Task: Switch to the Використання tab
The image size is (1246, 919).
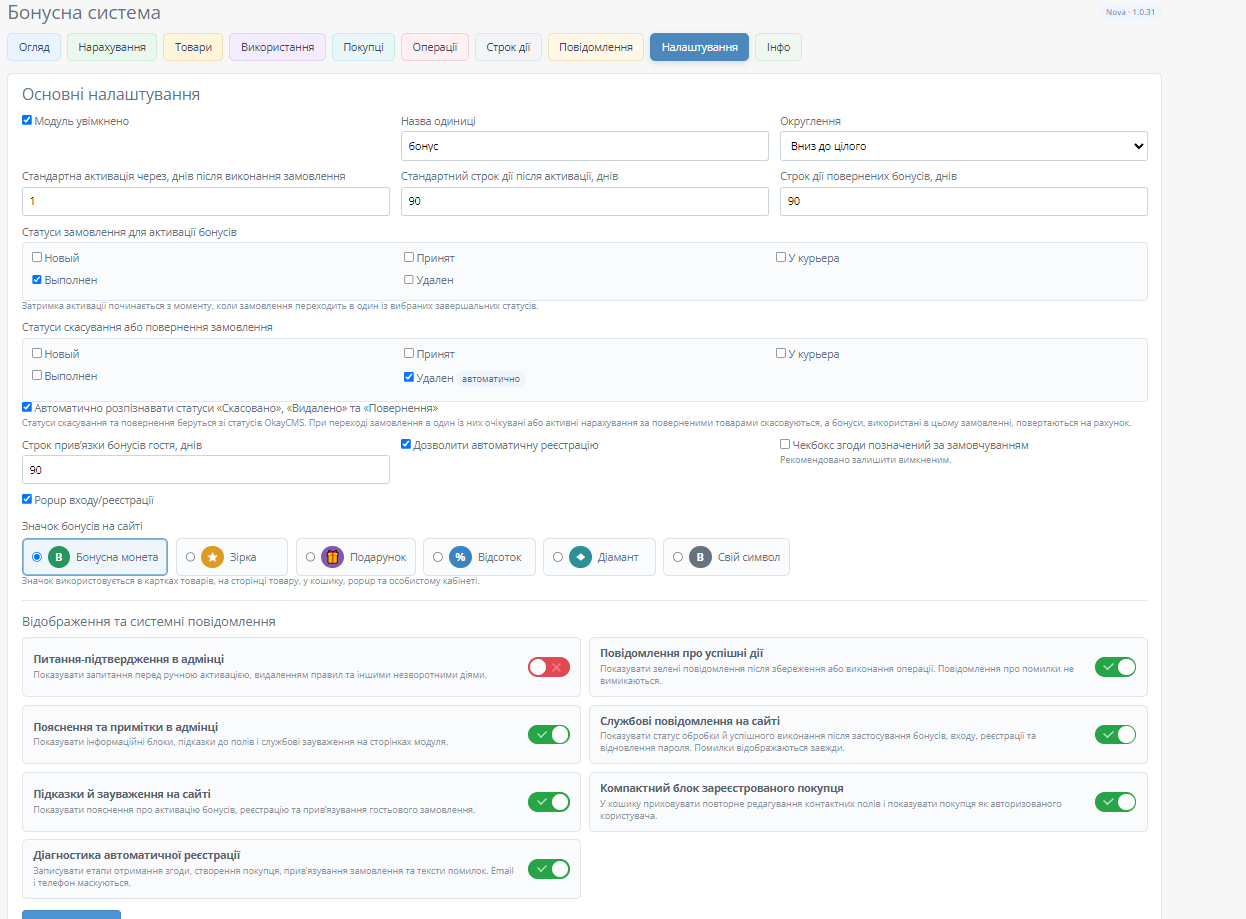Action: (x=277, y=47)
